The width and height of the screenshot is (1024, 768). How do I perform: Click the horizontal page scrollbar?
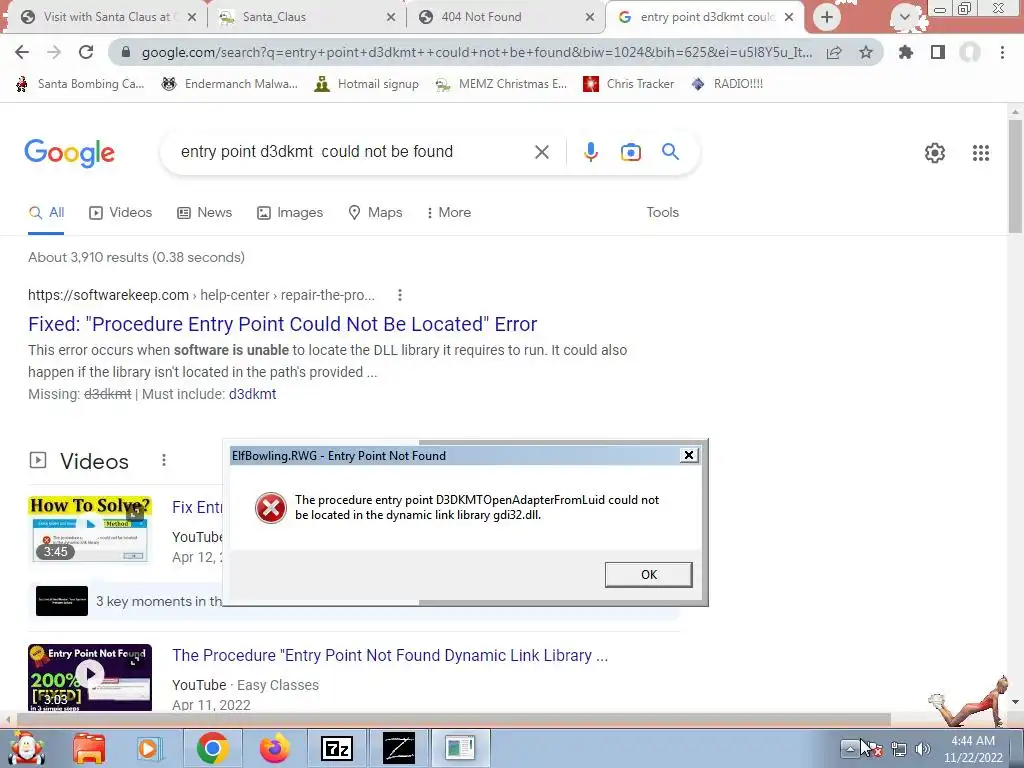[454, 719]
